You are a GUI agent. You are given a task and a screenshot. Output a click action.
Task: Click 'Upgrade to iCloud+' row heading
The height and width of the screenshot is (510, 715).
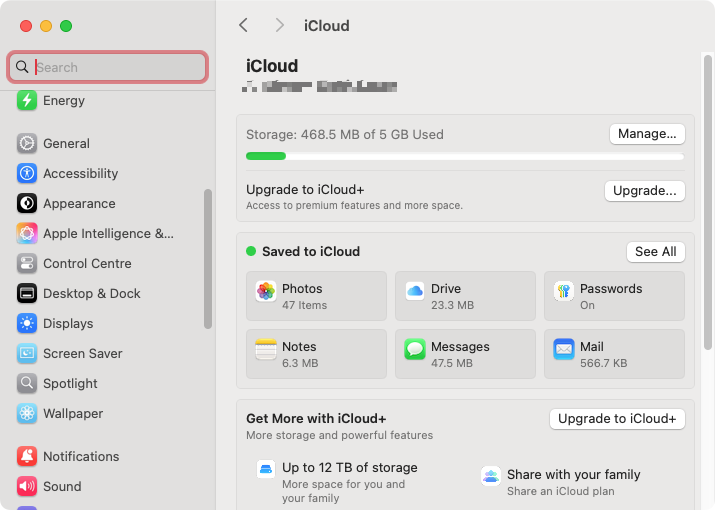[305, 190]
